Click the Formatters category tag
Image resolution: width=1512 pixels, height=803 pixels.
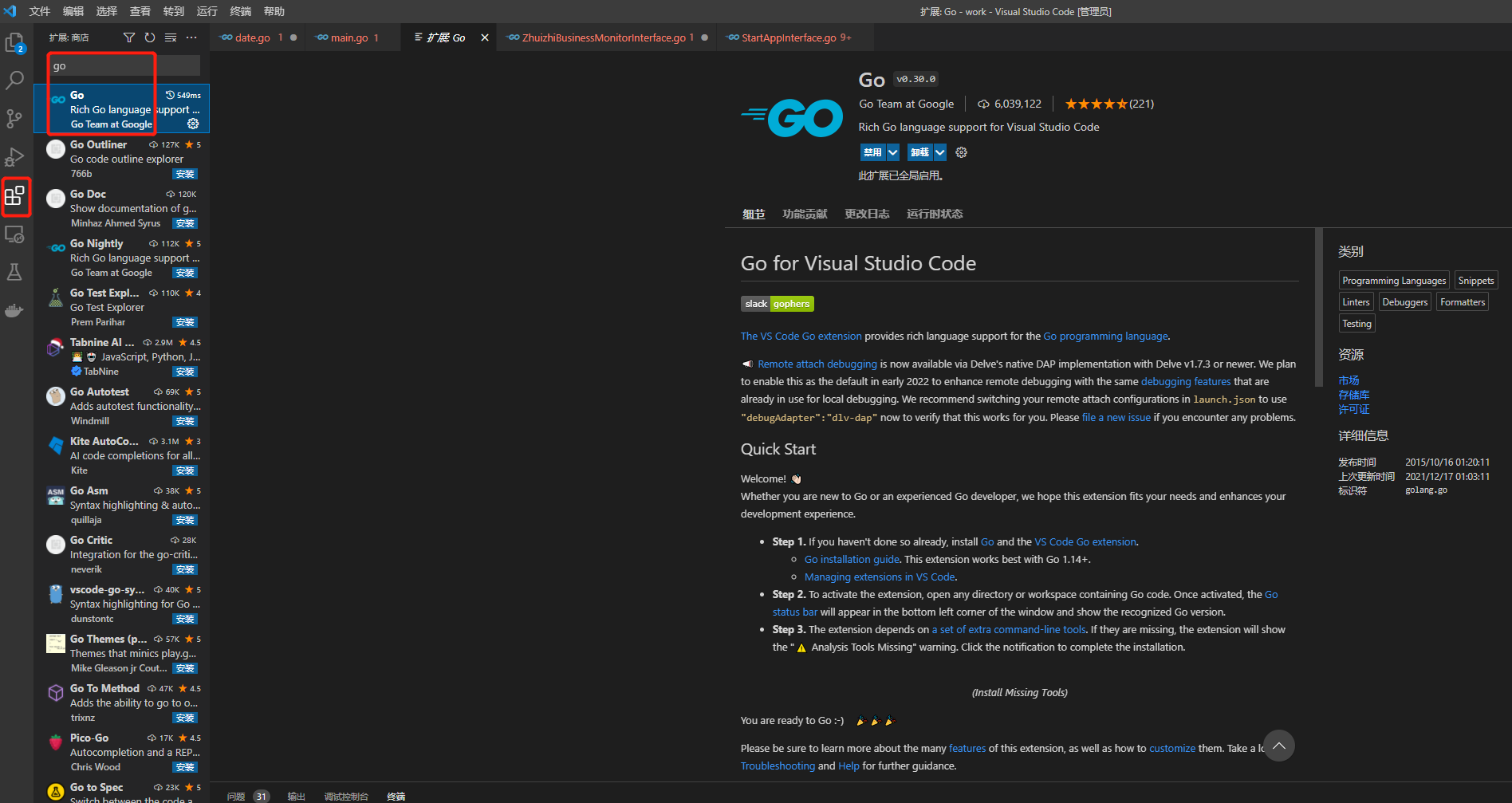pos(1463,302)
